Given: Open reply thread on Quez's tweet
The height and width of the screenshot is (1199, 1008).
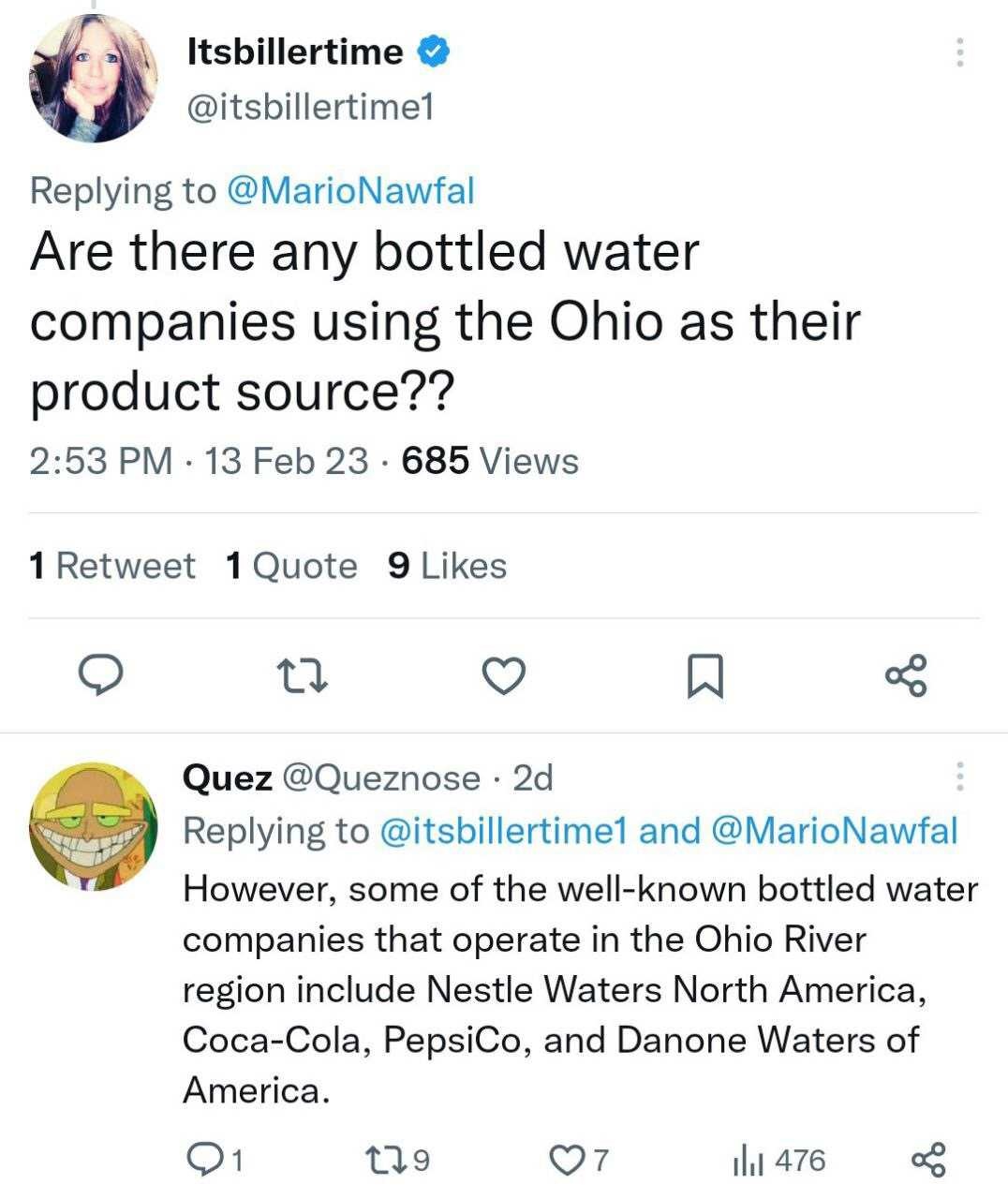Looking at the screenshot, I should tap(215, 1161).
